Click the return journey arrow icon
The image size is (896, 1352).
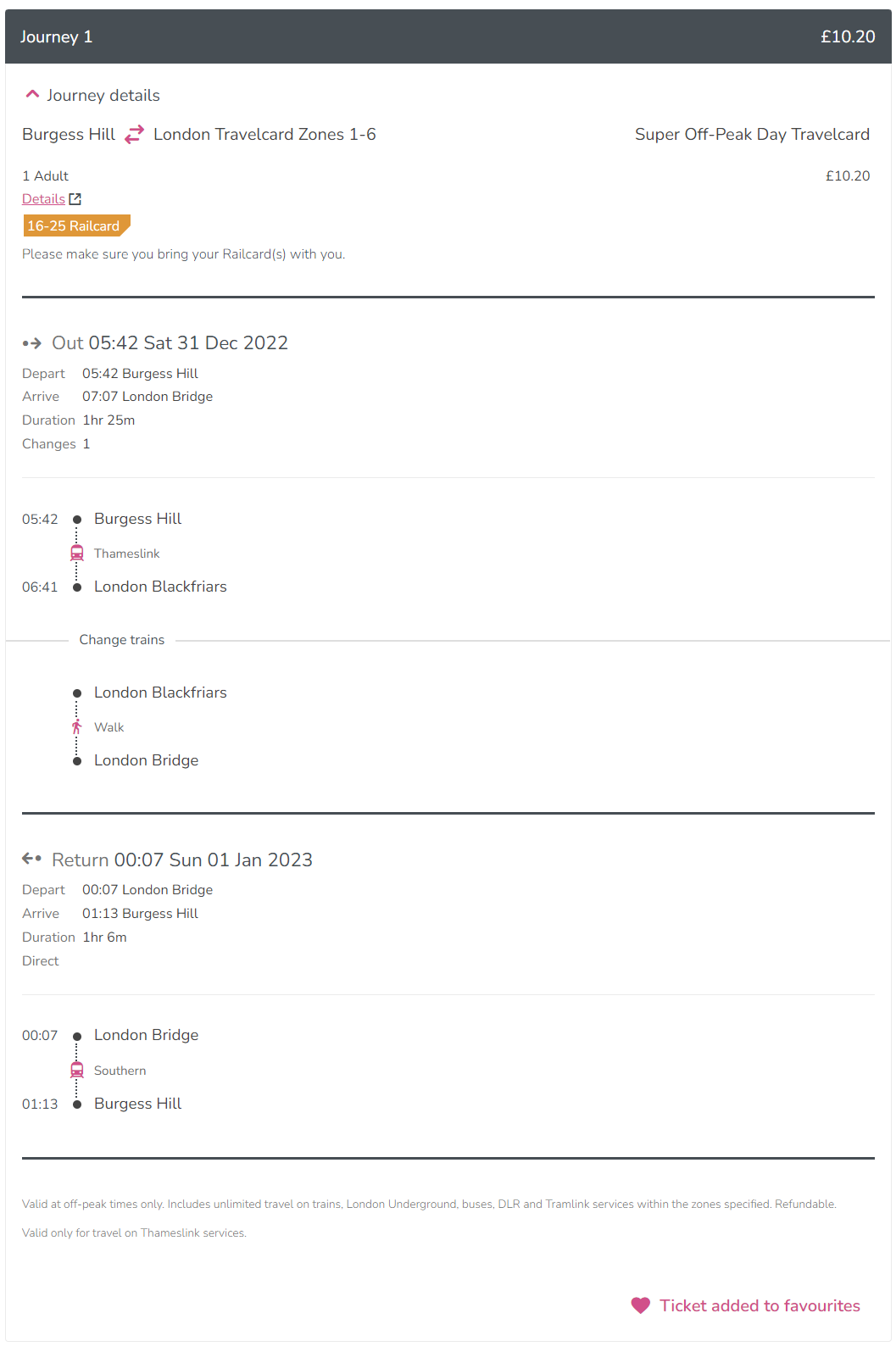32,859
